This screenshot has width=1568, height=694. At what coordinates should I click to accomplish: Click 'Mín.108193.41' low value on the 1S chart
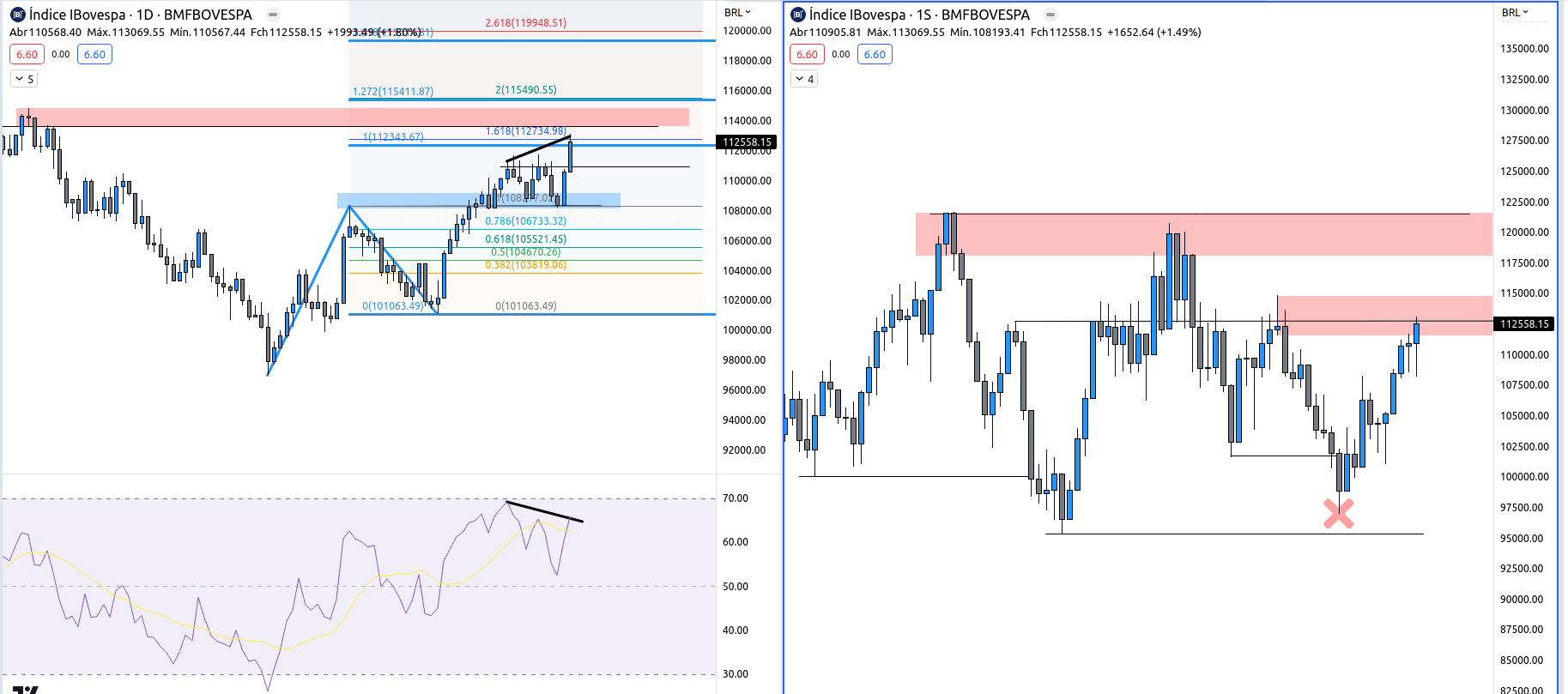pos(987,32)
